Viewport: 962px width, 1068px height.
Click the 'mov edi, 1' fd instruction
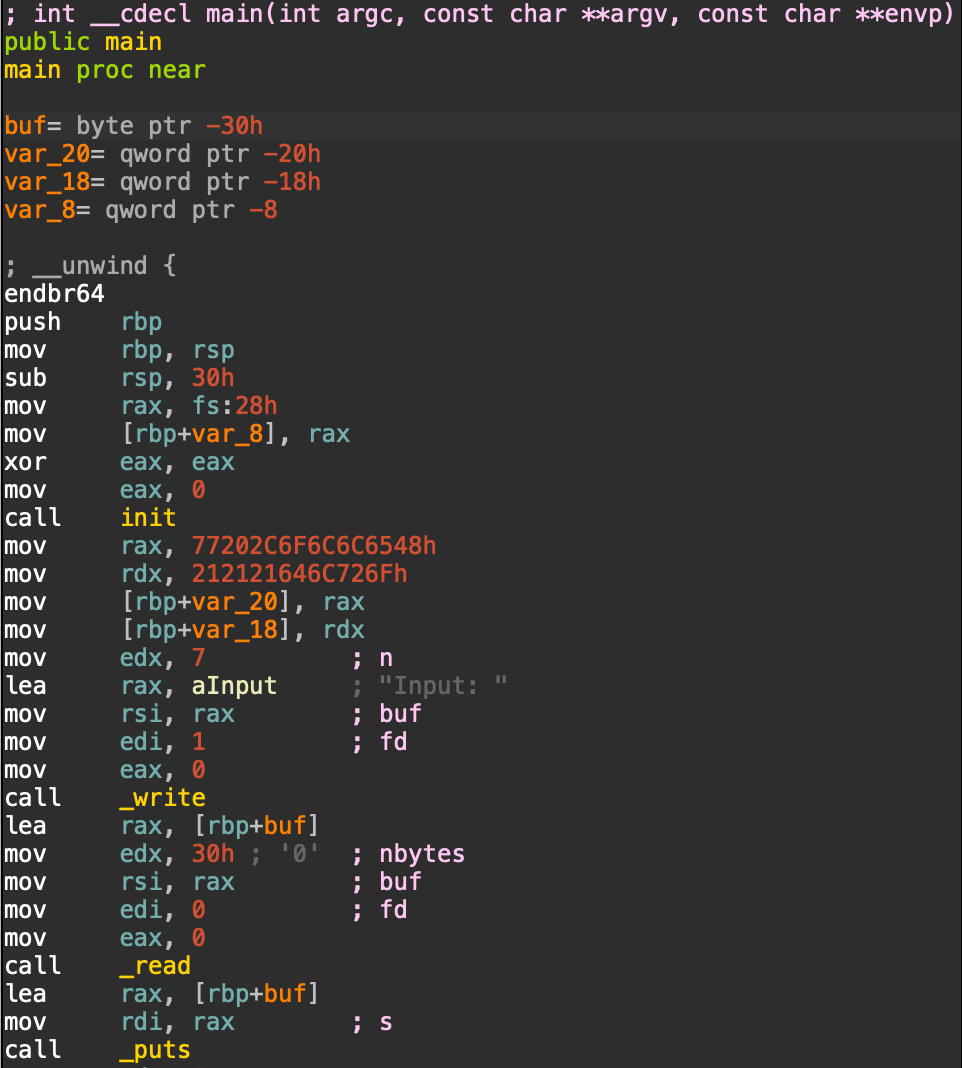click(x=105, y=742)
